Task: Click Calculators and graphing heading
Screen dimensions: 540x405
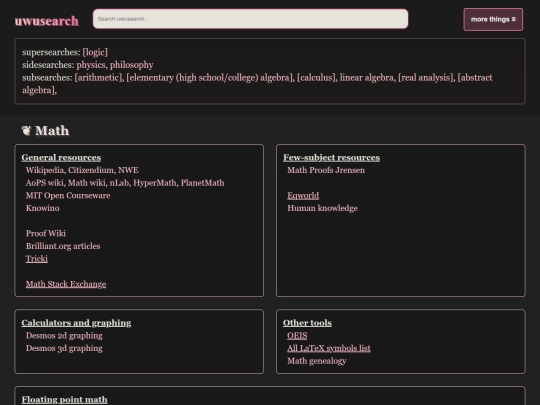Action: [x=76, y=323]
